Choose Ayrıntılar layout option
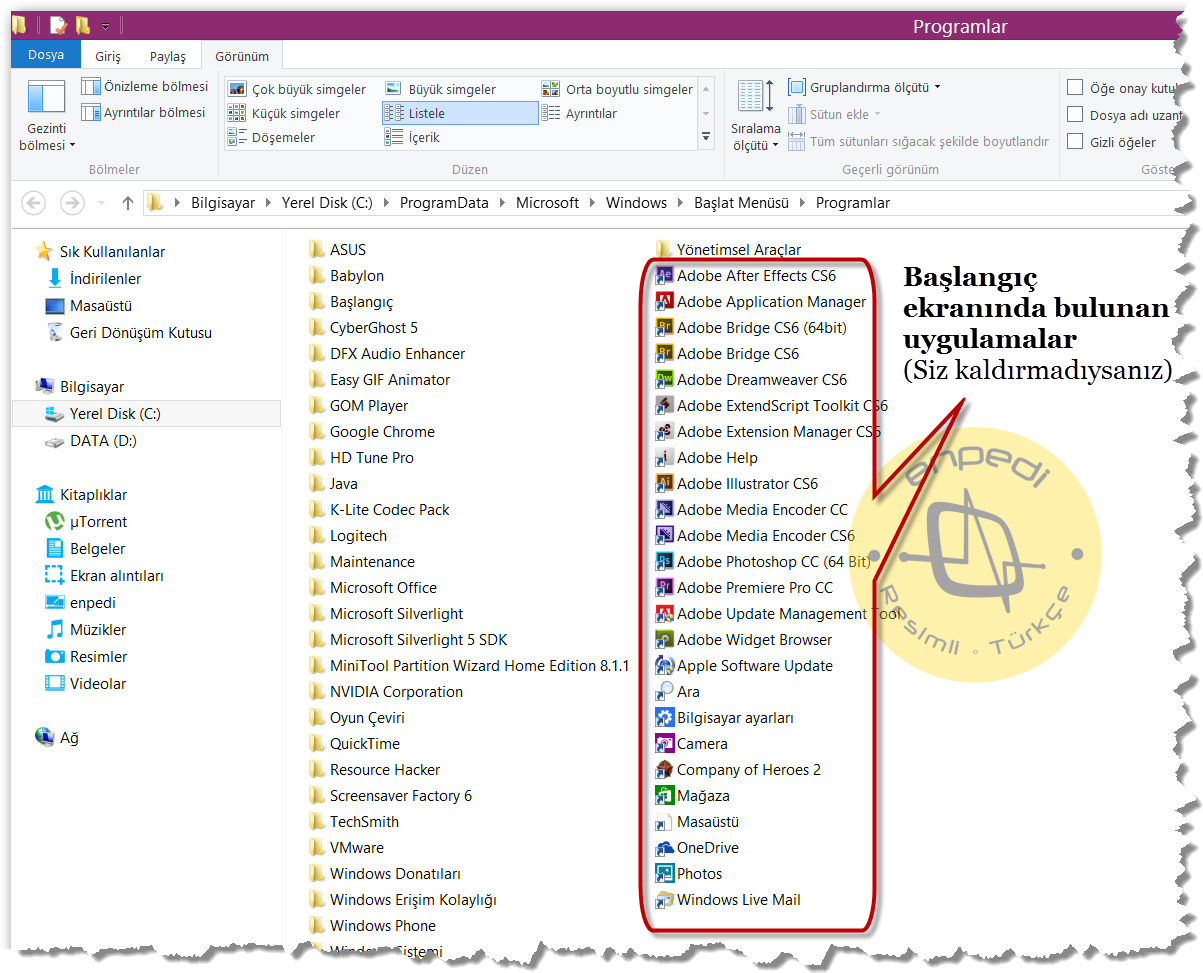 coord(580,113)
